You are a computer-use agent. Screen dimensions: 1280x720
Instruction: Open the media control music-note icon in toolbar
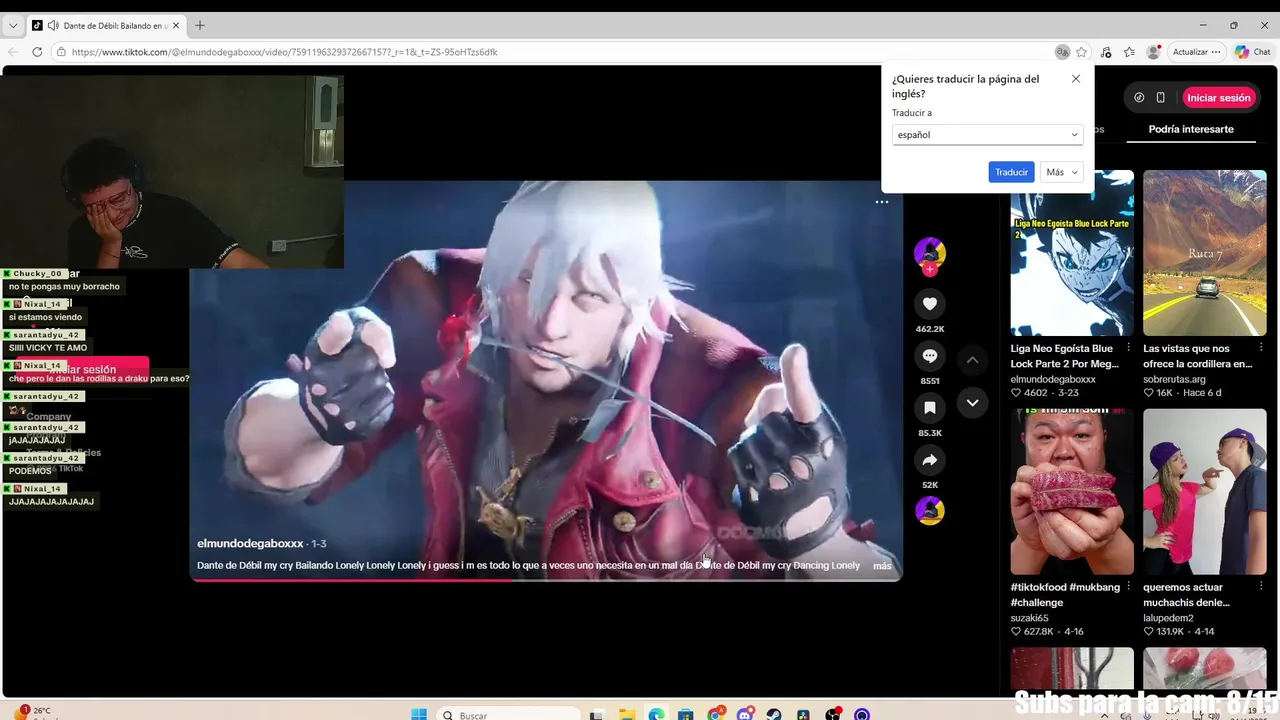[1107, 52]
